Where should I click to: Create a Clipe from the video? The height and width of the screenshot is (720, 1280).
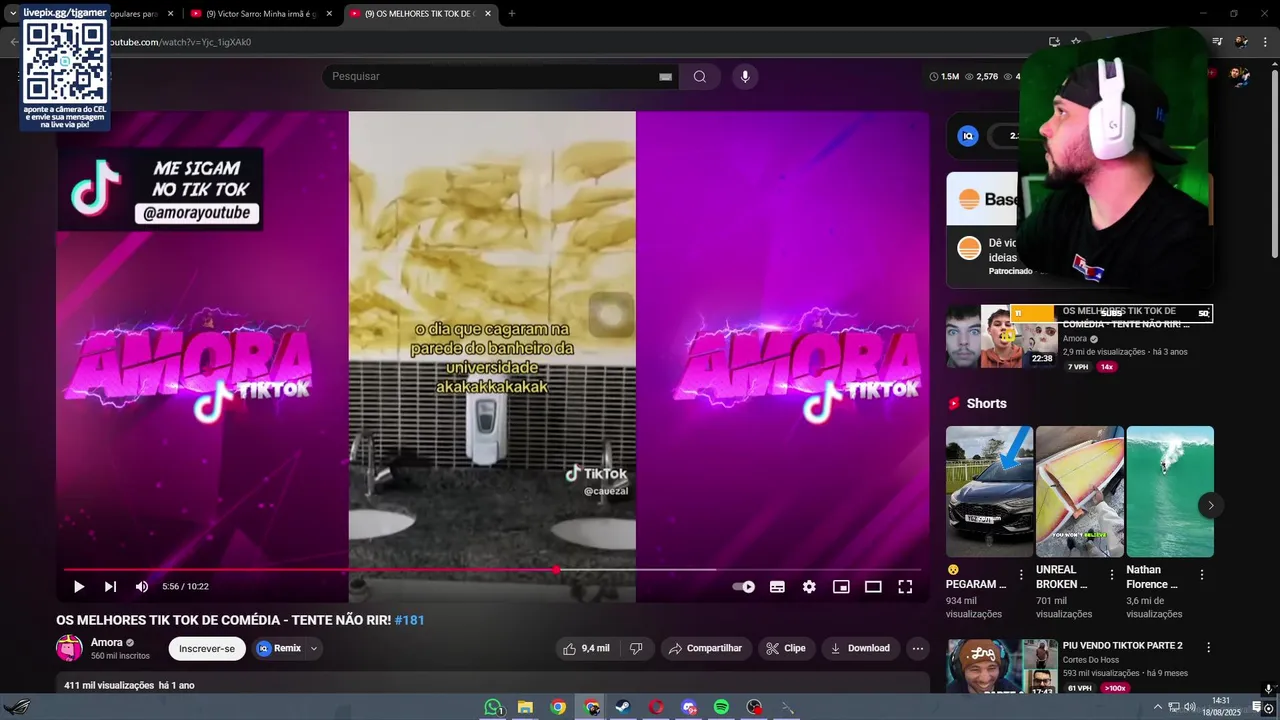point(786,648)
